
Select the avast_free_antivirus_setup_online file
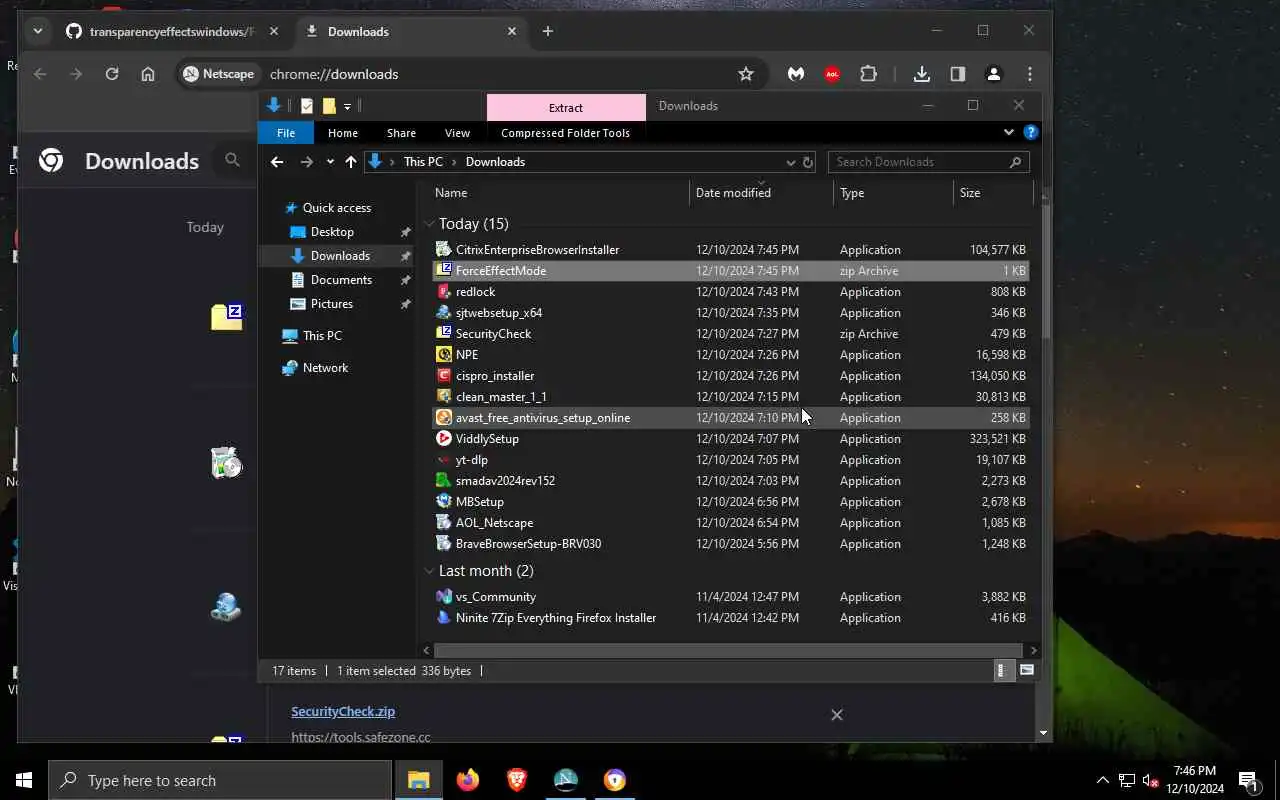pyautogui.click(x=730, y=418)
